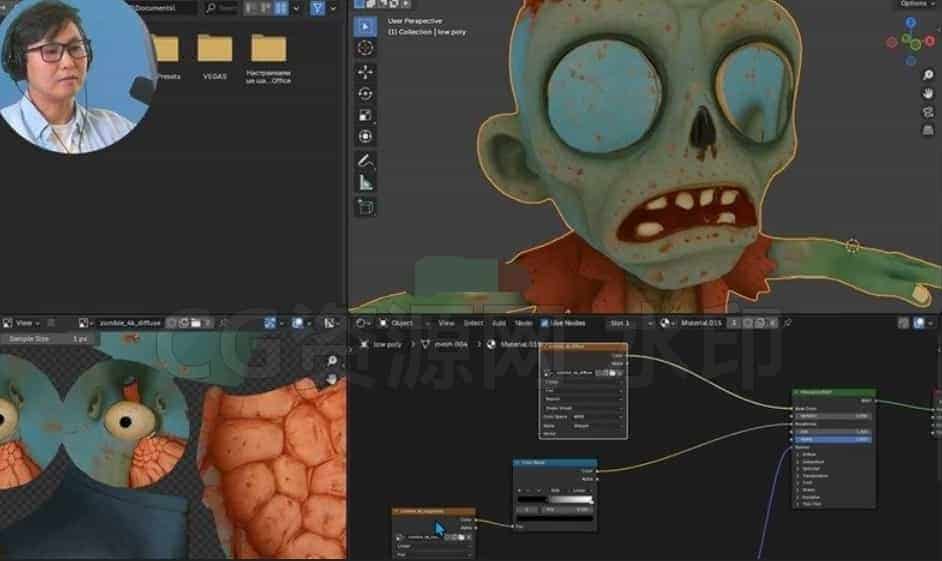This screenshot has width=942, height=561.
Task: Switch perspective/orthographic with the grid icon
Action: click(x=928, y=130)
